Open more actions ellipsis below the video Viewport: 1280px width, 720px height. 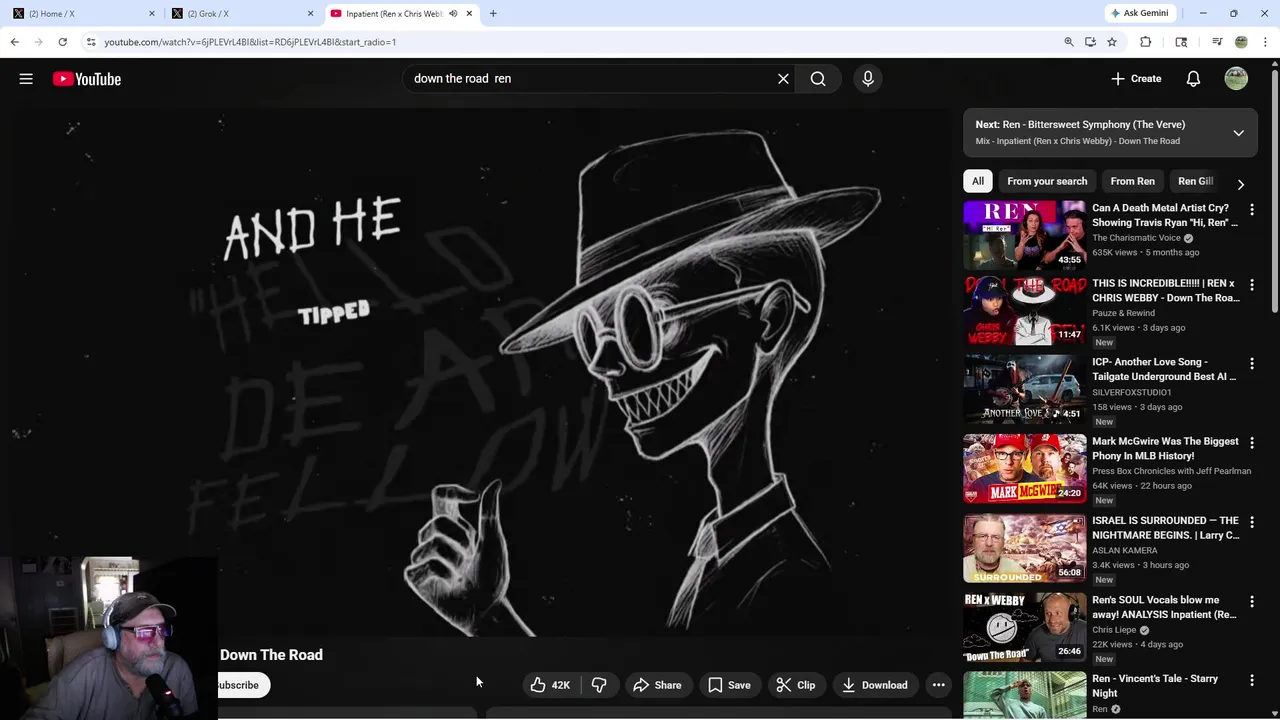[x=938, y=685]
